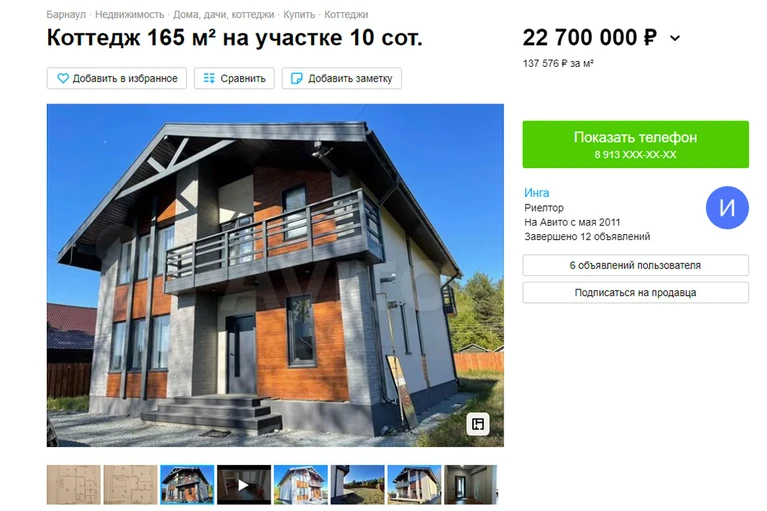This screenshot has height=511, width=767.
Task: Select Купить breadcrumb link
Action: [x=299, y=15]
